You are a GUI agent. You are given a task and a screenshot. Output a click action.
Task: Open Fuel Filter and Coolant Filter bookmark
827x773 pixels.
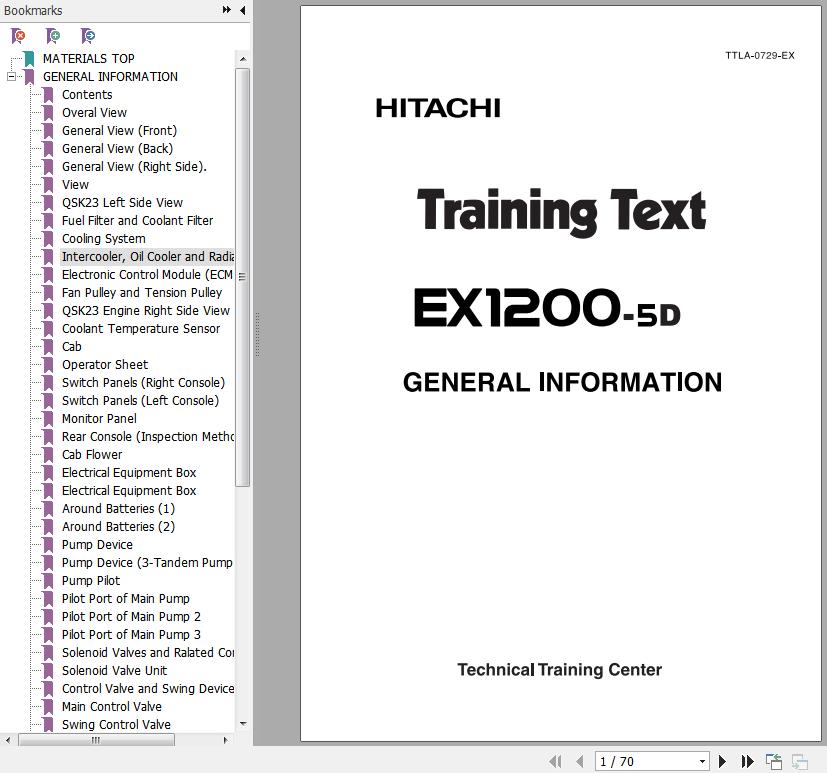click(137, 220)
